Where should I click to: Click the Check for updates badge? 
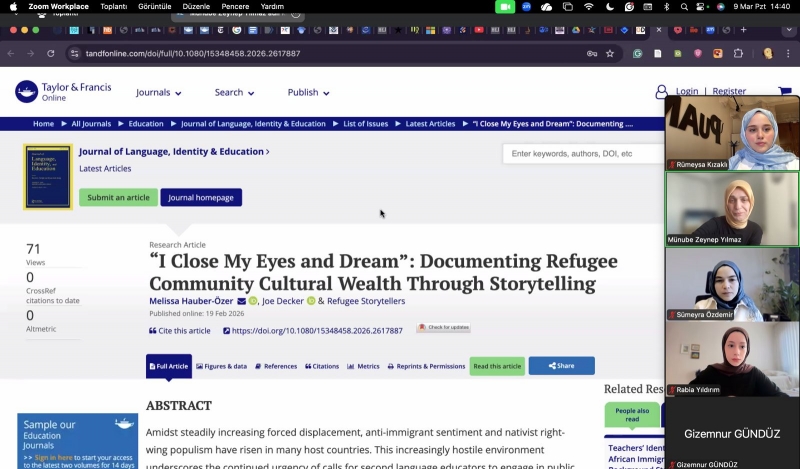pos(443,328)
